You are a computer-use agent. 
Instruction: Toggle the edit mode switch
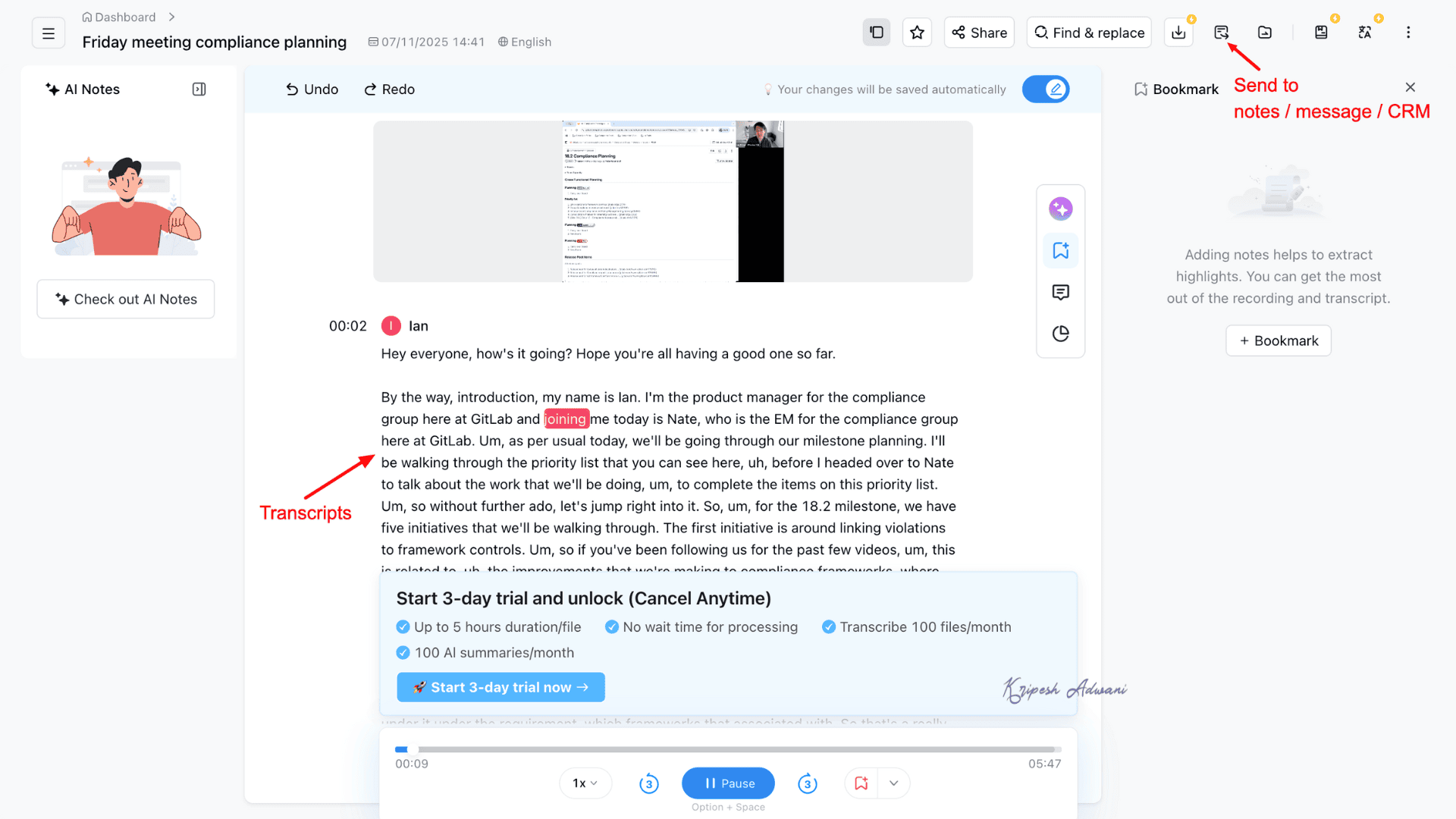1046,89
